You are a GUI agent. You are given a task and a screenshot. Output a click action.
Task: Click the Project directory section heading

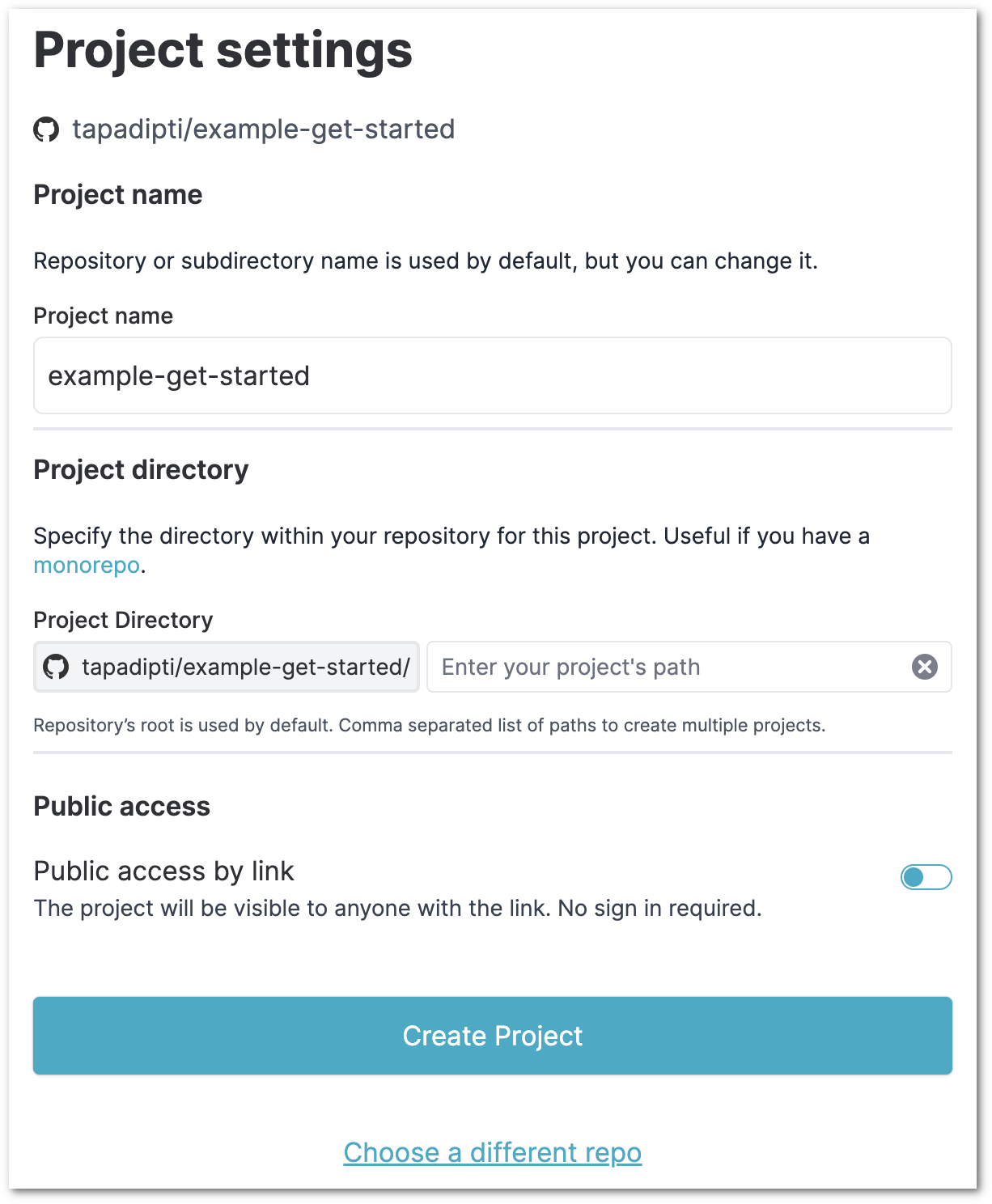pyautogui.click(x=141, y=470)
